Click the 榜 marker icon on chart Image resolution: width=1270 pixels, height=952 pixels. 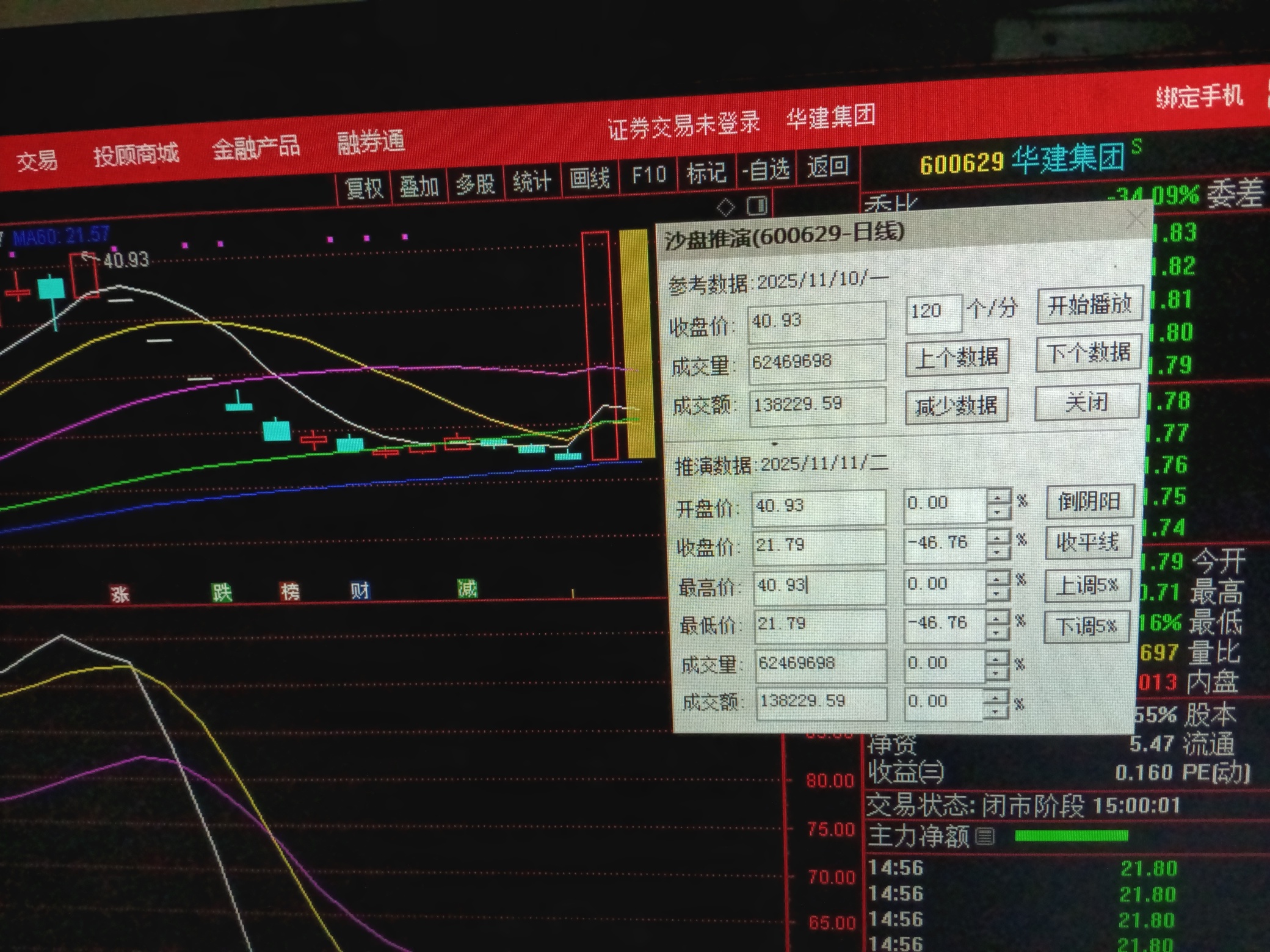(290, 591)
